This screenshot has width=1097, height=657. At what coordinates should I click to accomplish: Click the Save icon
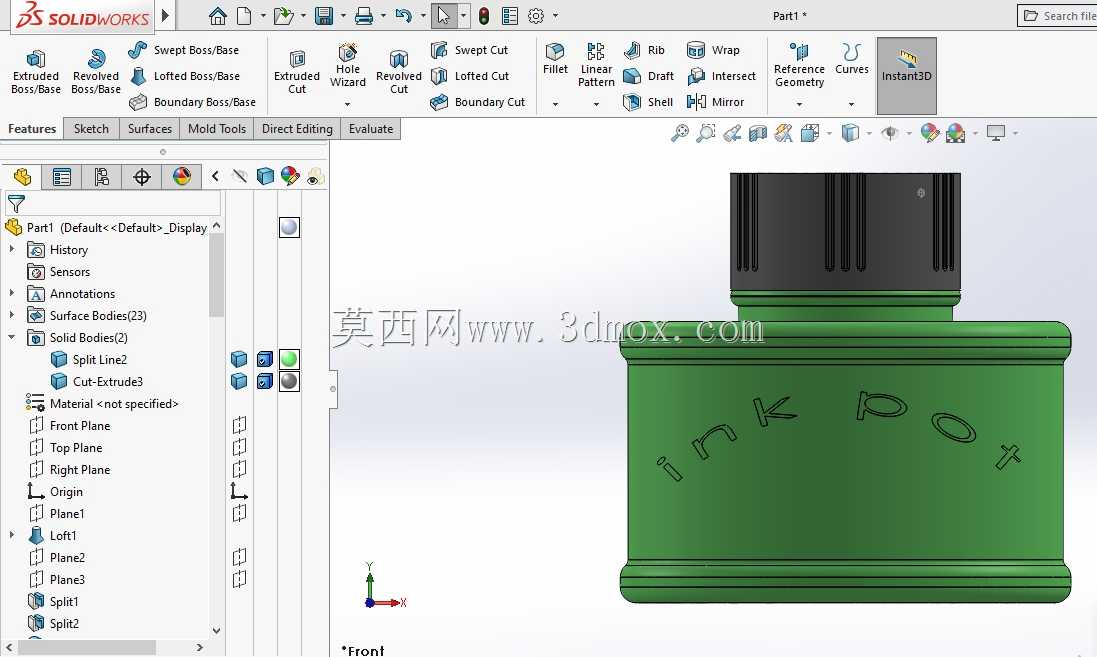tap(324, 15)
